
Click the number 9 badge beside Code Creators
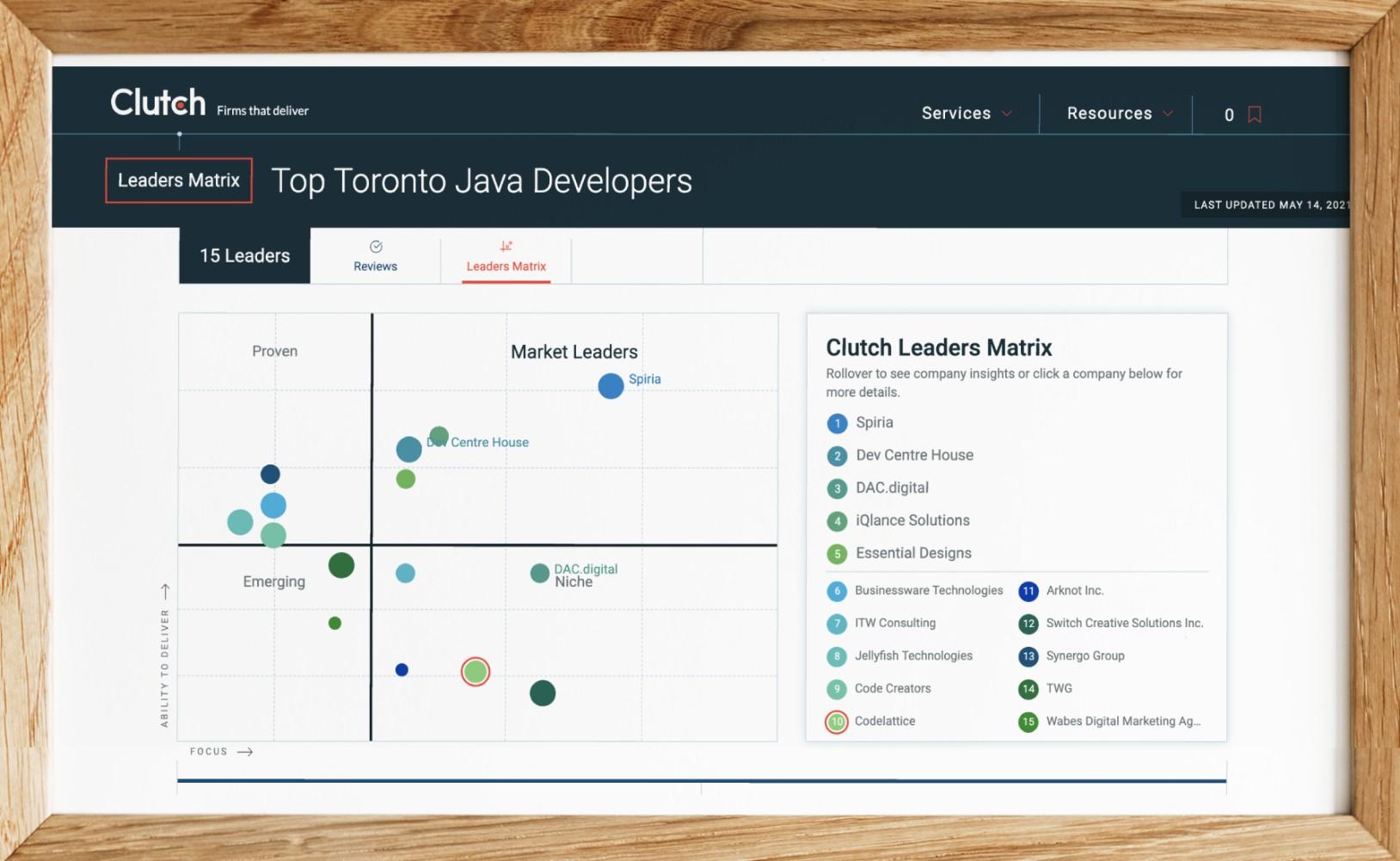pyautogui.click(x=837, y=690)
